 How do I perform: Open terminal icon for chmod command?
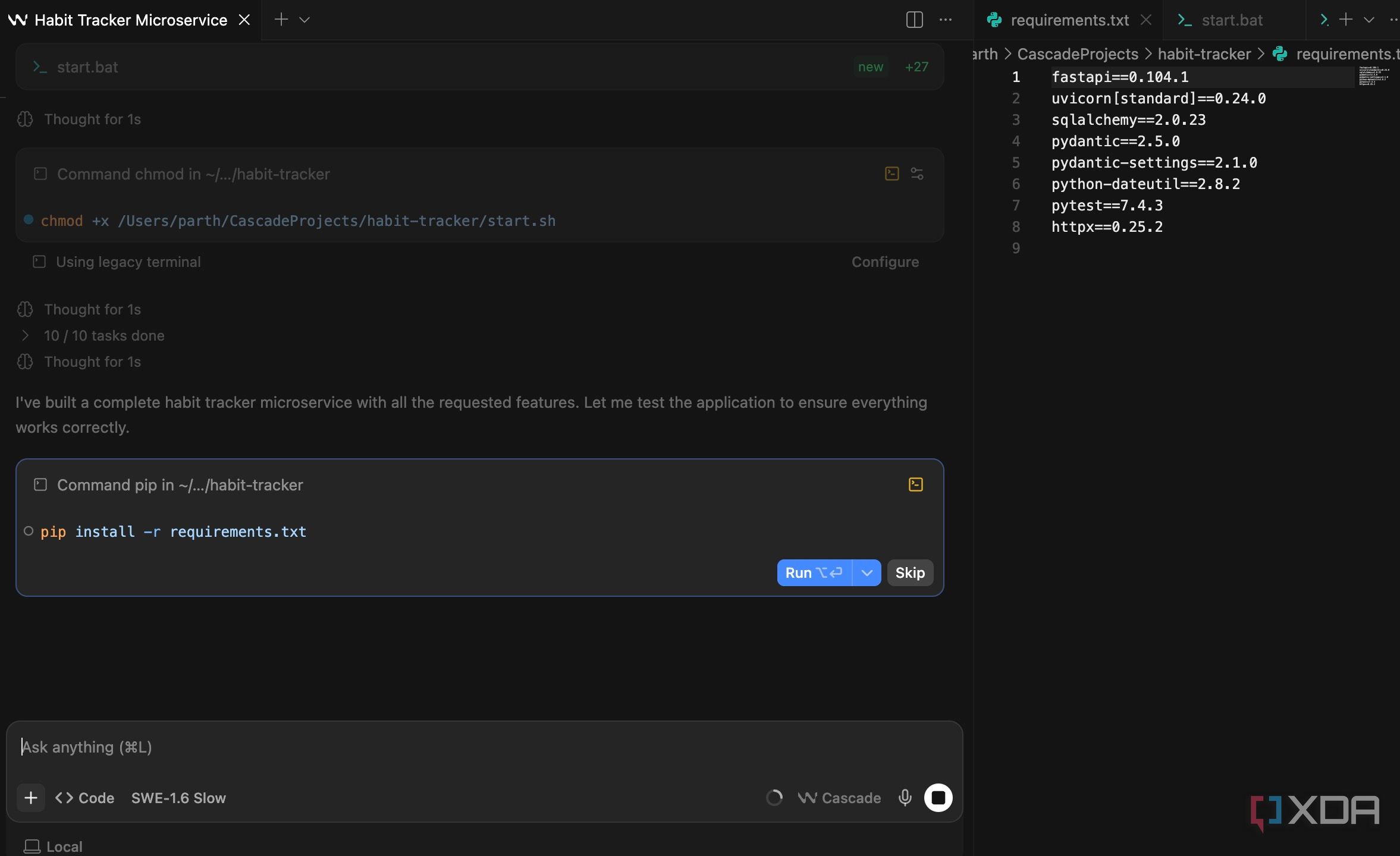892,174
